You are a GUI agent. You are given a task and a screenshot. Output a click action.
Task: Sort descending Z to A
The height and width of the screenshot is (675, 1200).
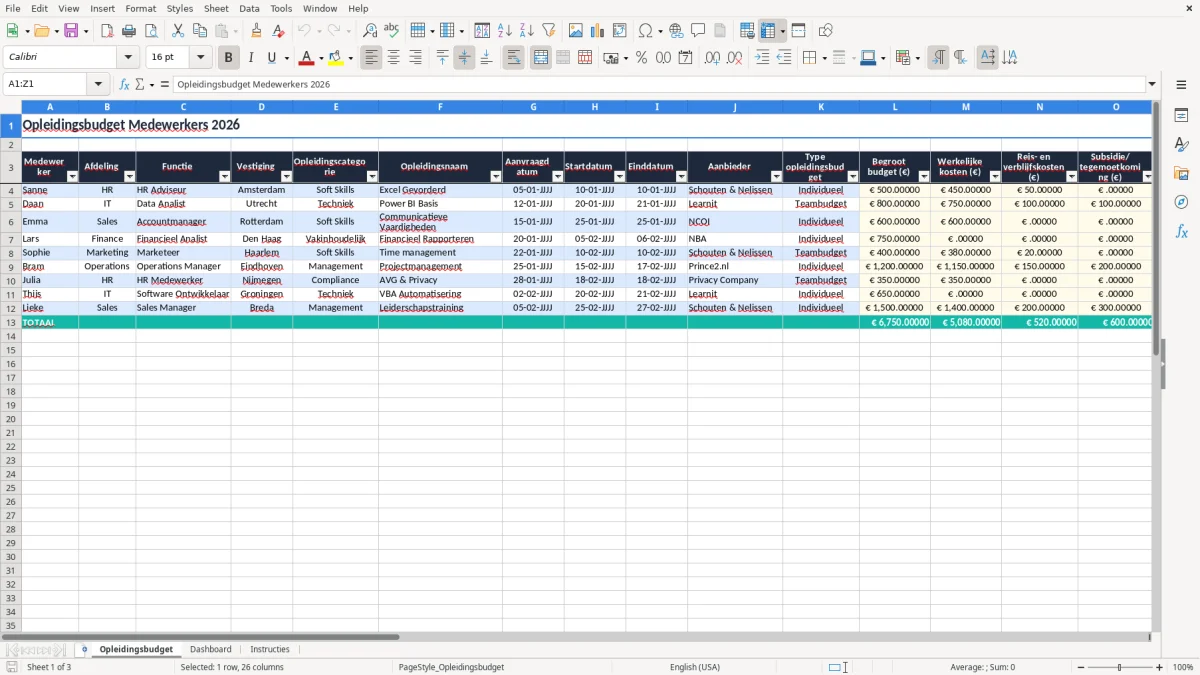[527, 31]
